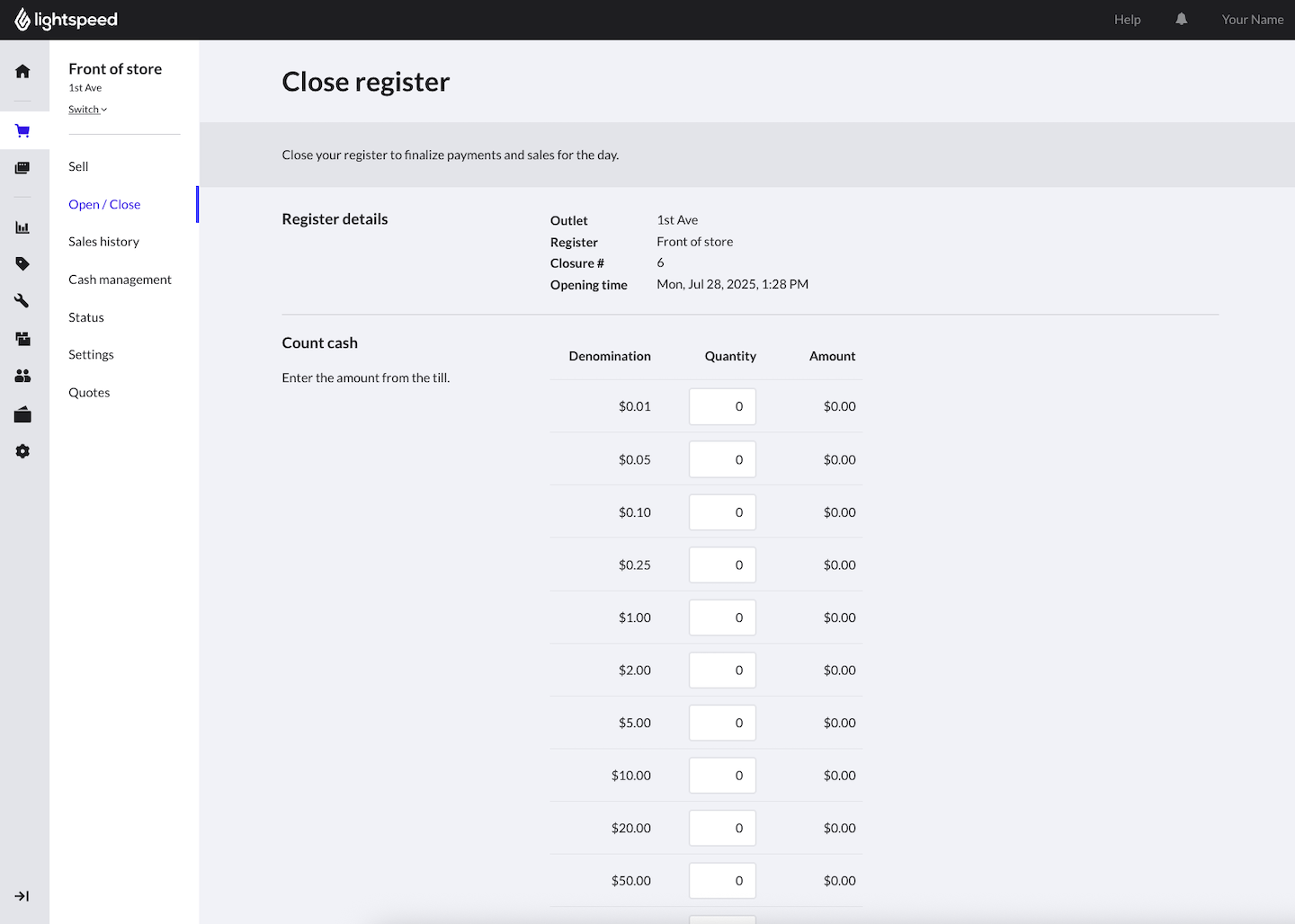This screenshot has height=924, width=1295.
Task: Open the Your Name account menu
Action: (x=1252, y=20)
